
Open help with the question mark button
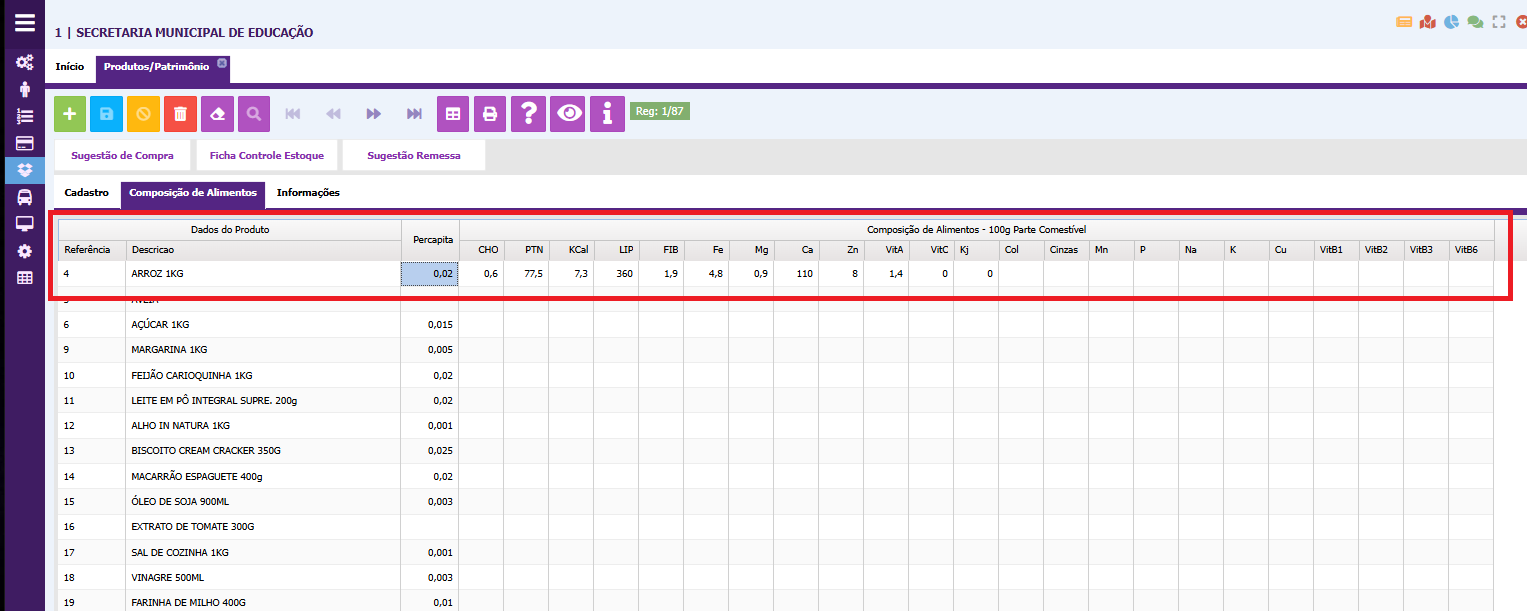click(x=527, y=114)
